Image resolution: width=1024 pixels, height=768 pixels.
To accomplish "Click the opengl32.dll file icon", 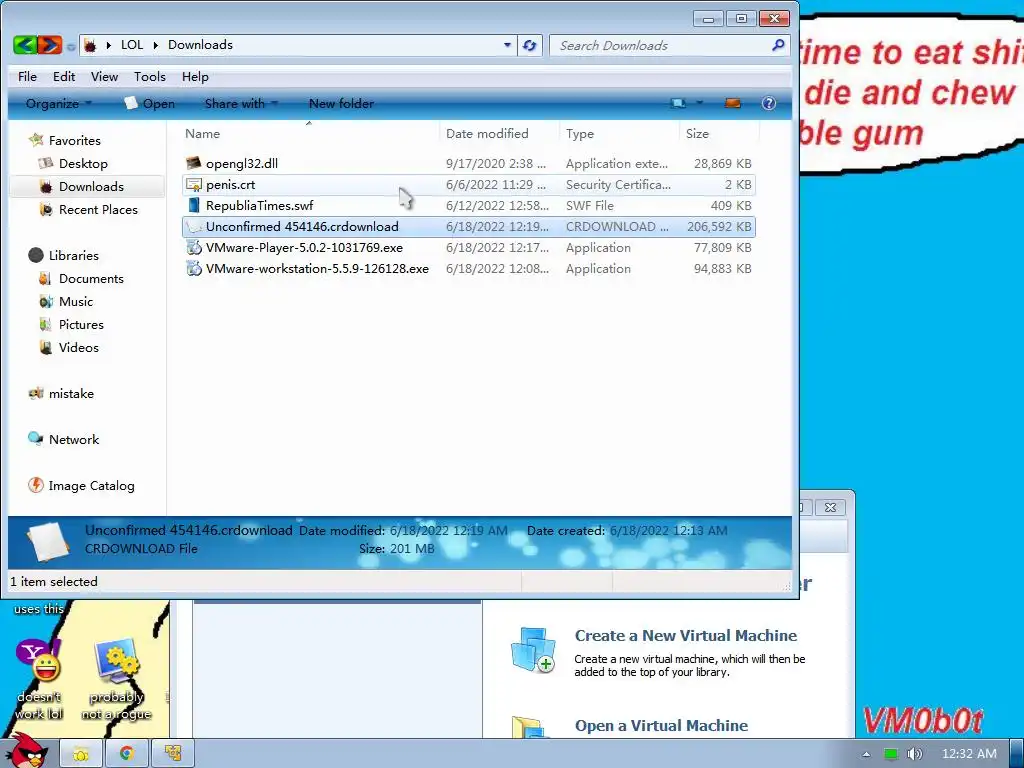I will [x=193, y=163].
